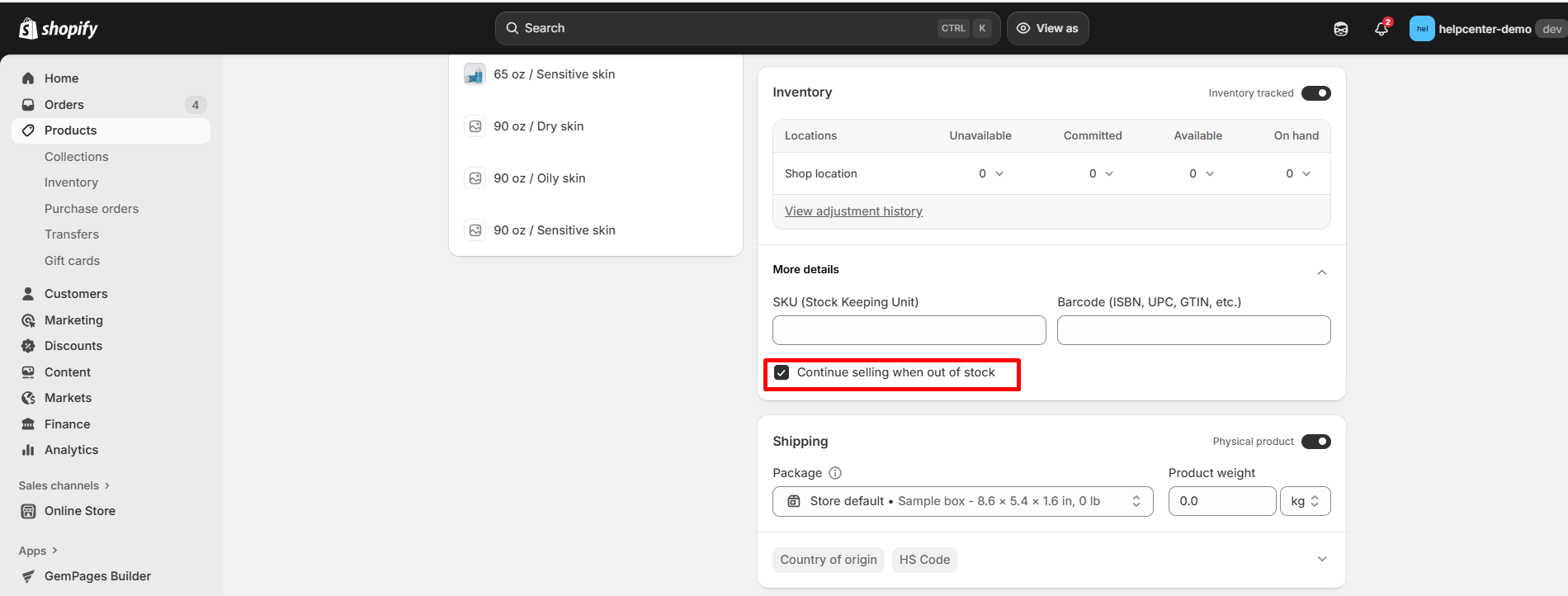Open the kg weight unit dropdown

(1305, 501)
